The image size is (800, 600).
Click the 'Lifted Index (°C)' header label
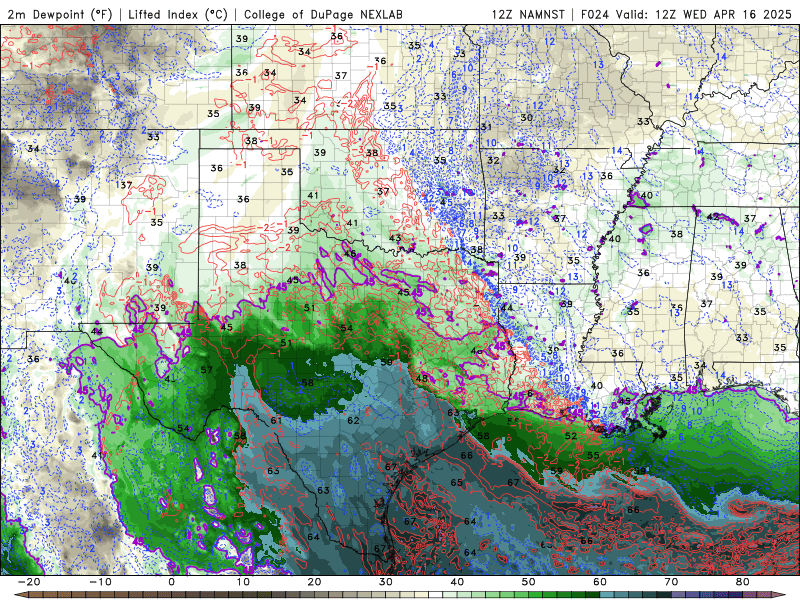pyautogui.click(x=178, y=14)
